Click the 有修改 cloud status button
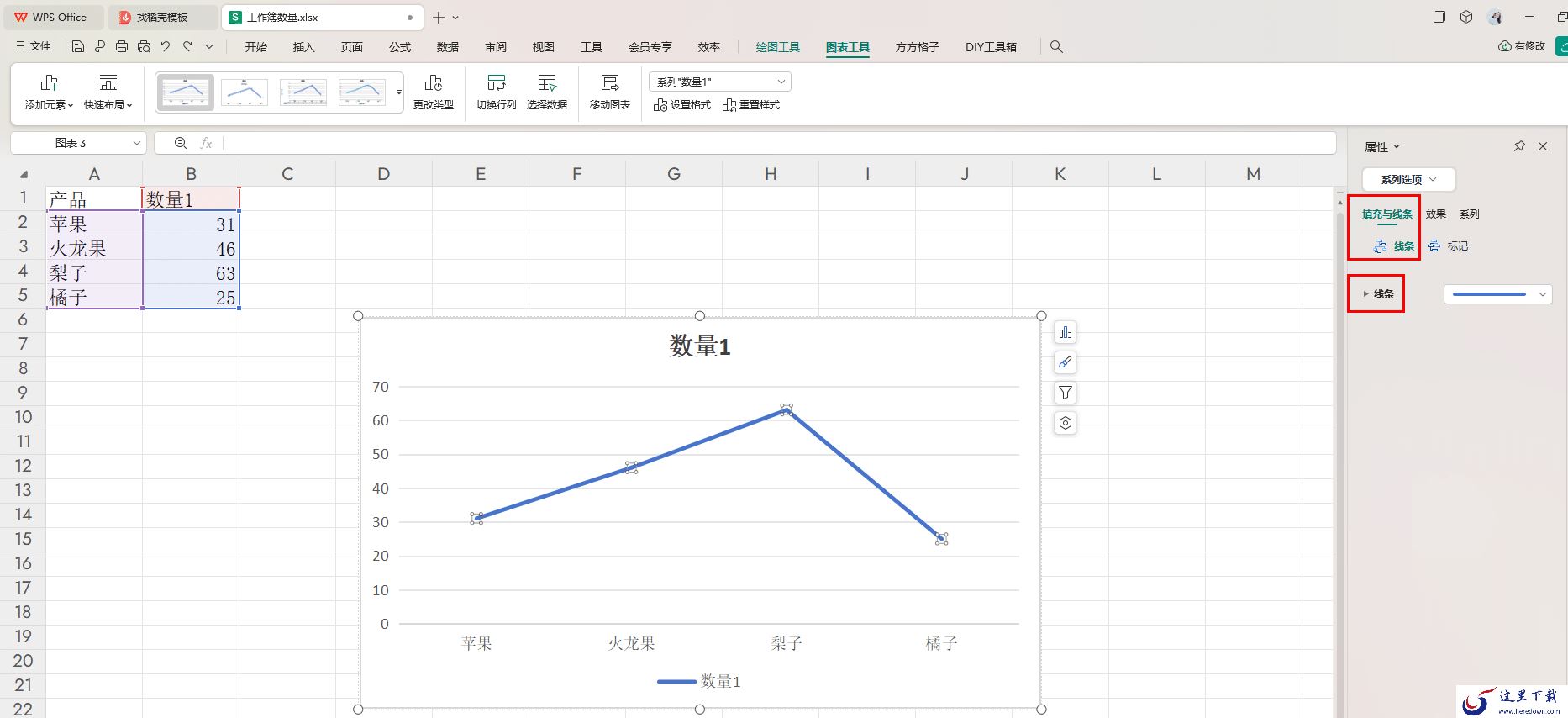This screenshot has width=1568, height=718. pyautogui.click(x=1522, y=46)
